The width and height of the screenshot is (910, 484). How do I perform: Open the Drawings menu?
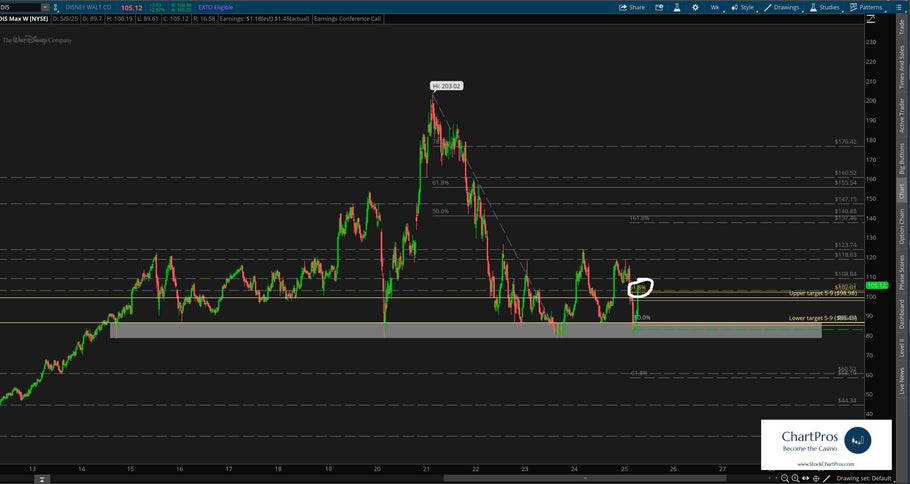[x=782, y=8]
